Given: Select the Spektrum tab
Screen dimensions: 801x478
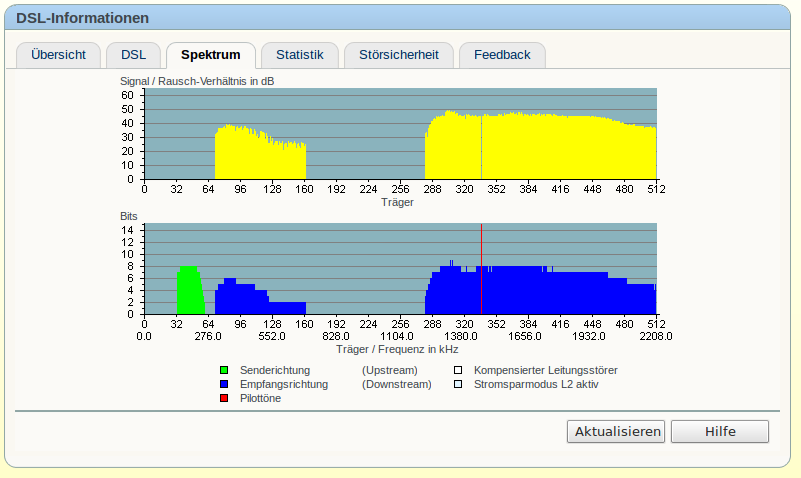Looking at the screenshot, I should [x=210, y=55].
